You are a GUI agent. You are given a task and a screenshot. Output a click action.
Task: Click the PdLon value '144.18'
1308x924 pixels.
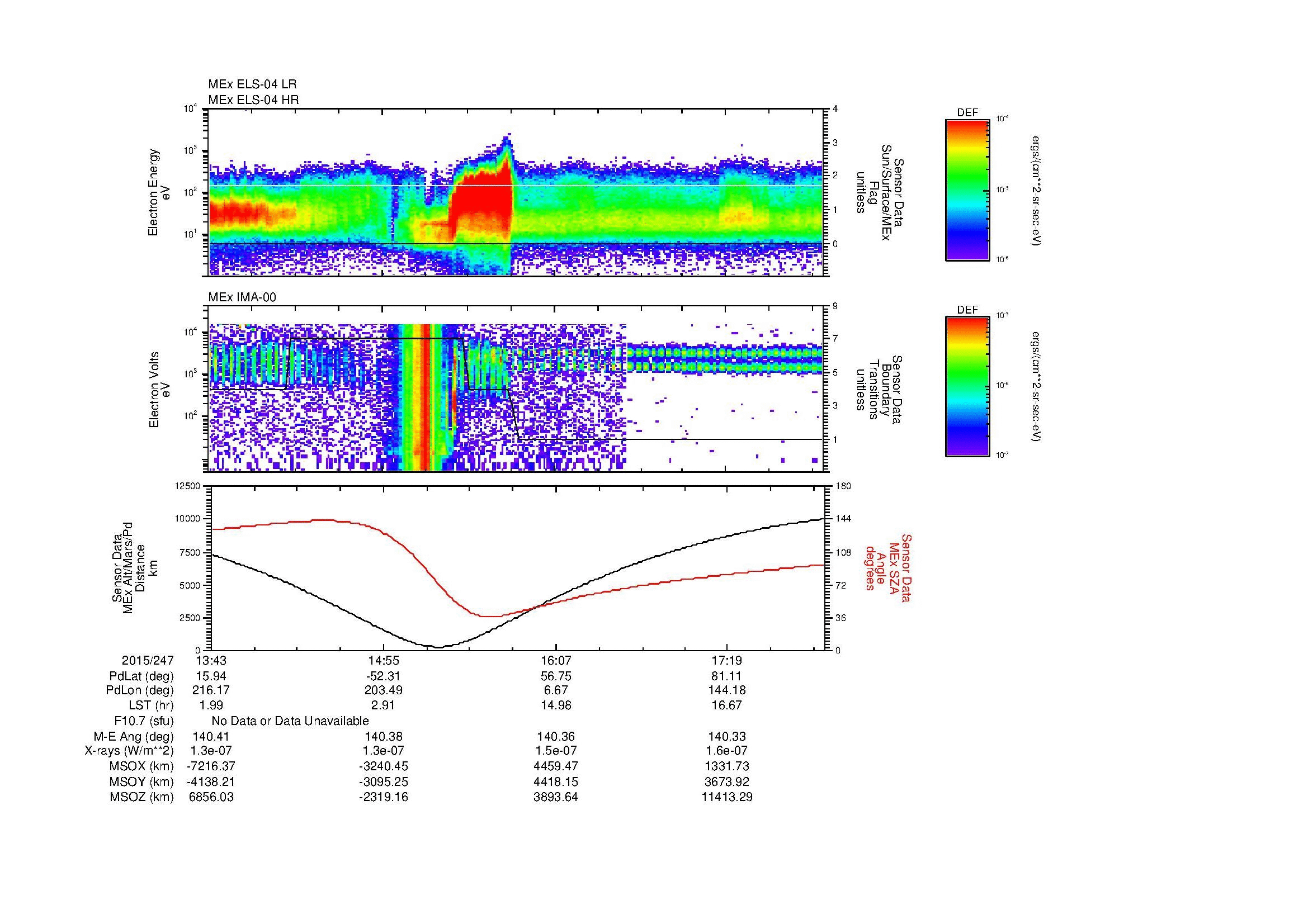click(x=727, y=690)
